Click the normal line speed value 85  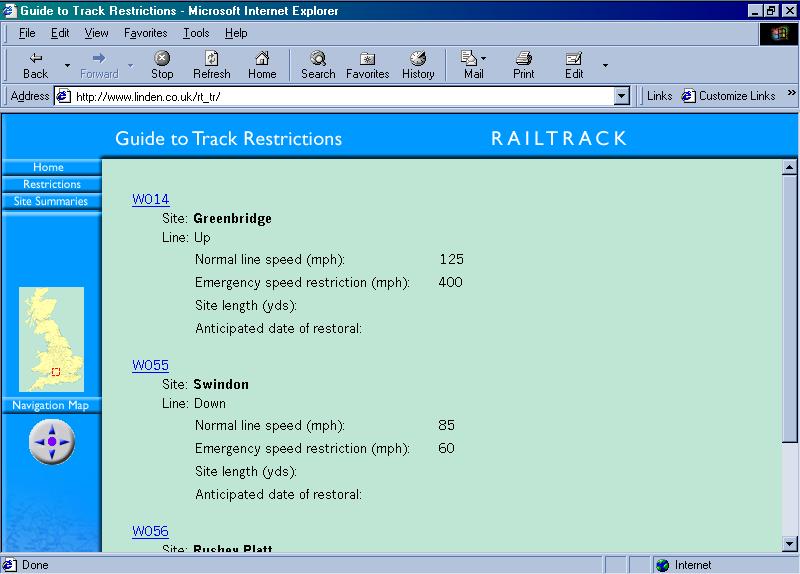coord(446,425)
